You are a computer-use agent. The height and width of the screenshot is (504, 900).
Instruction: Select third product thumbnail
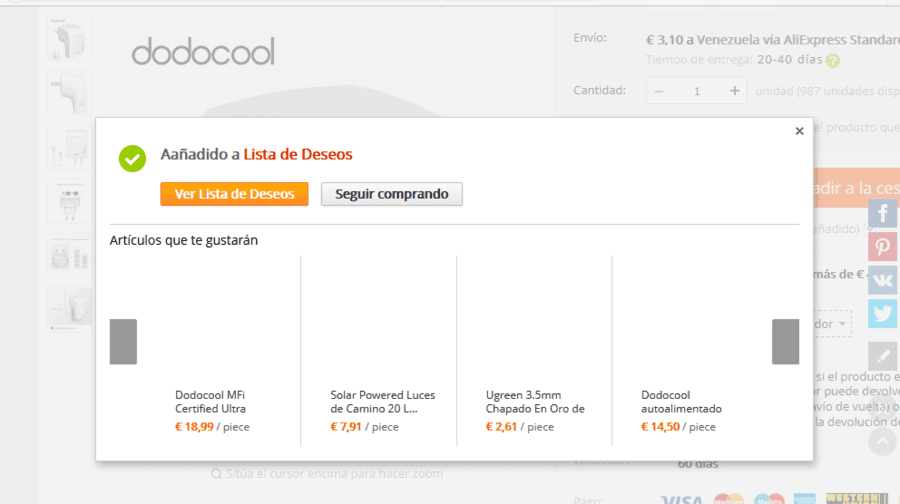tap(69, 147)
